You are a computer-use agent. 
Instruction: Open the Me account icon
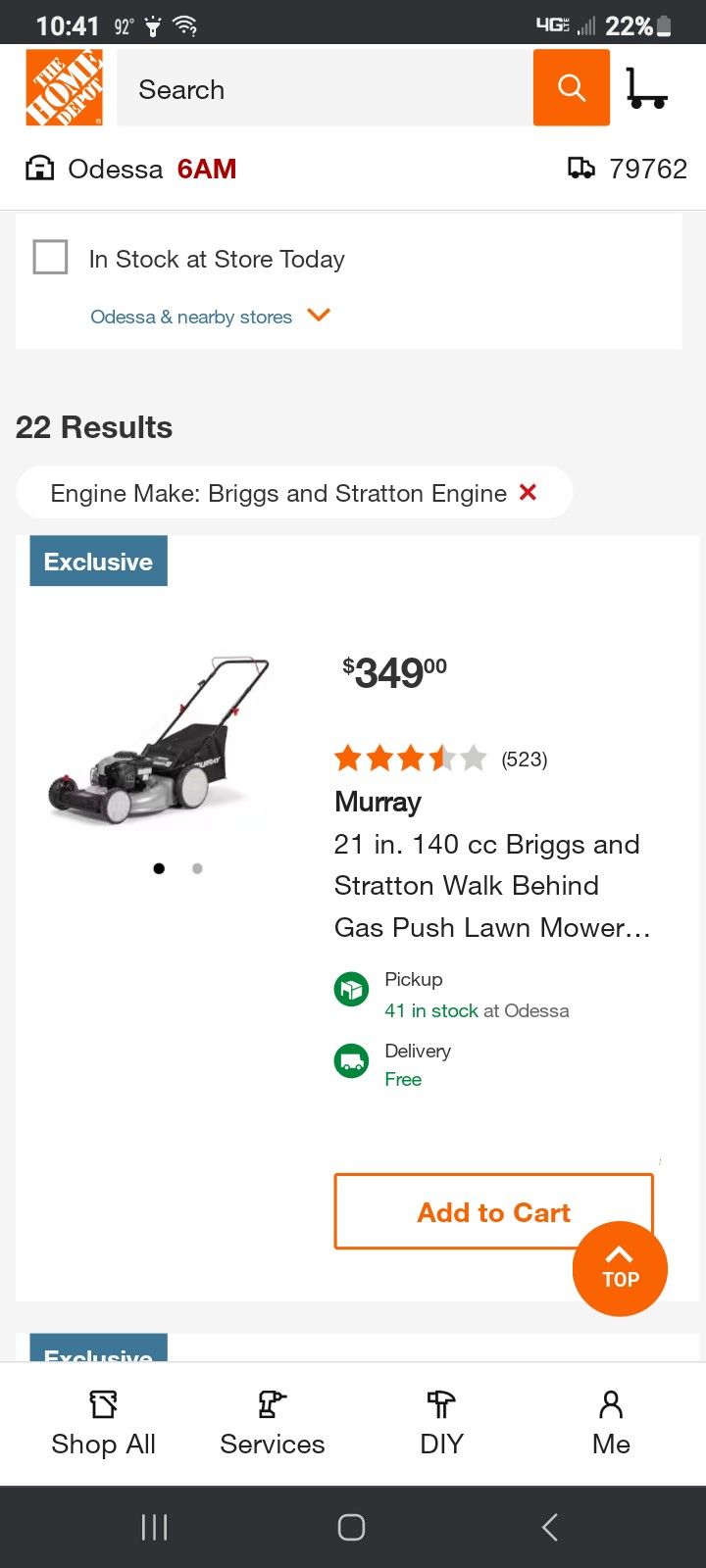click(610, 1403)
